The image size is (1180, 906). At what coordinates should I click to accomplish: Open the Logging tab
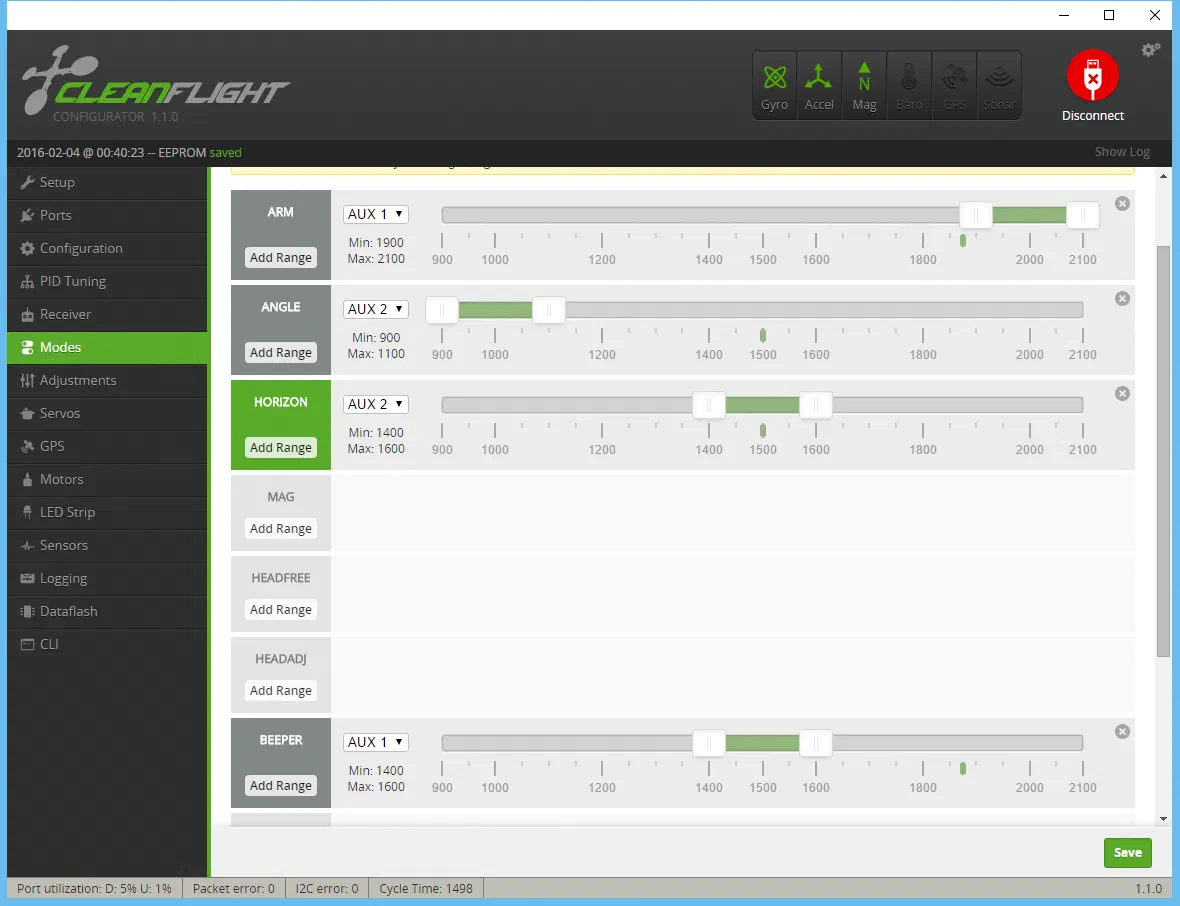point(107,579)
